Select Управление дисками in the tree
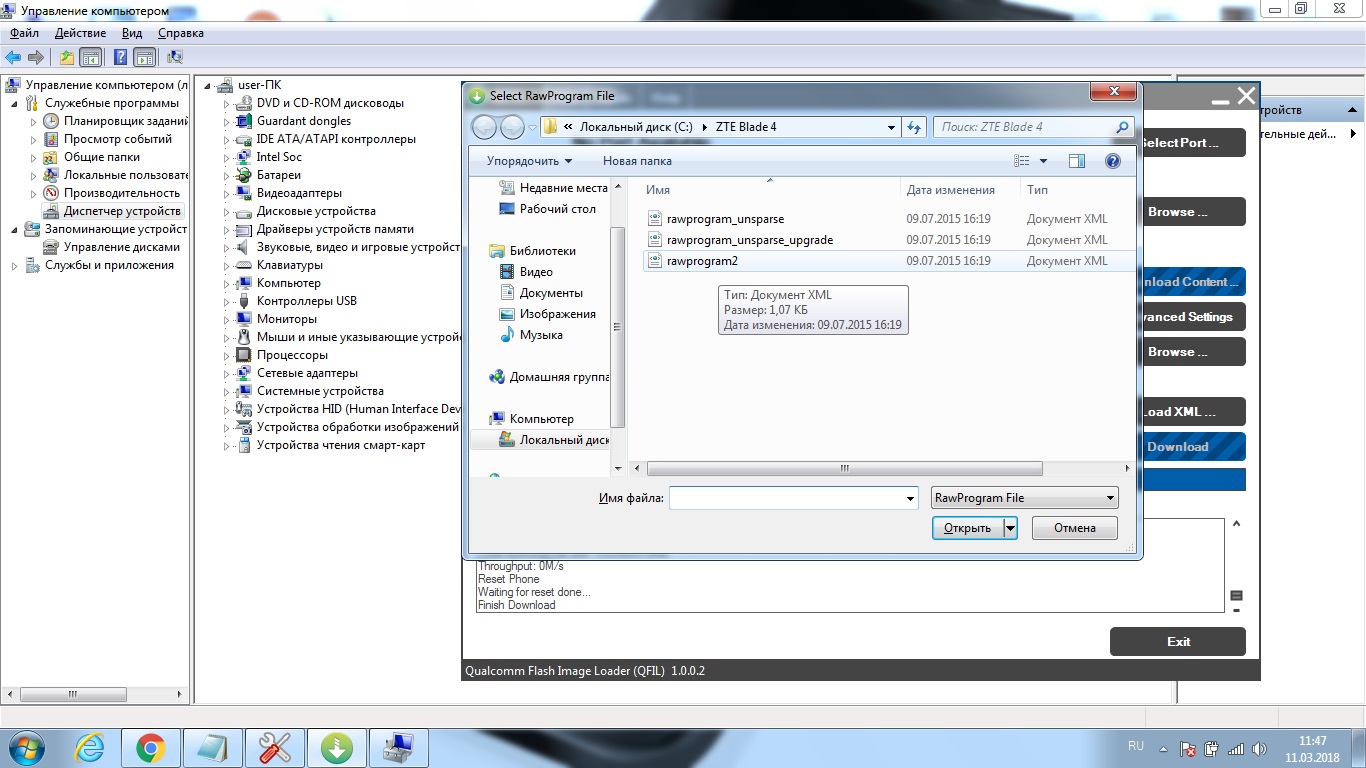Image resolution: width=1366 pixels, height=768 pixels. [x=121, y=247]
